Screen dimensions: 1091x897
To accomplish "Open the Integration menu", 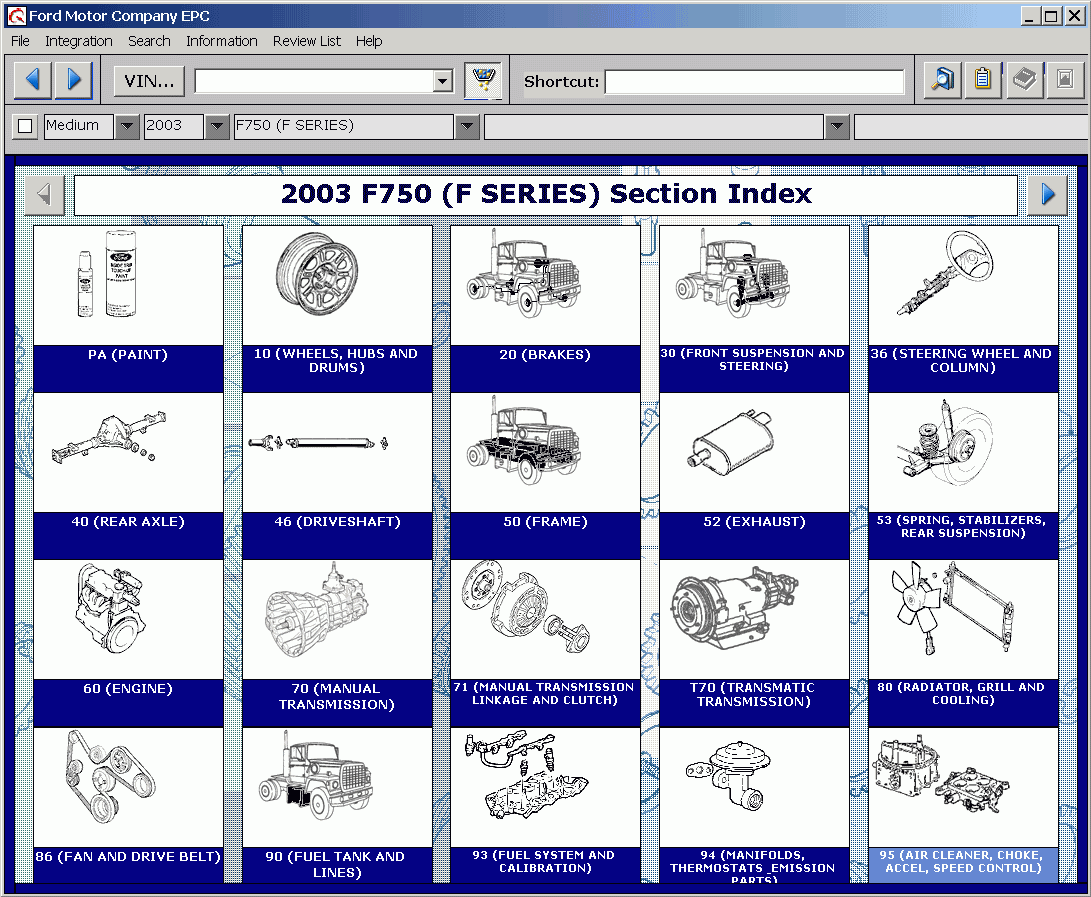I will tap(78, 41).
